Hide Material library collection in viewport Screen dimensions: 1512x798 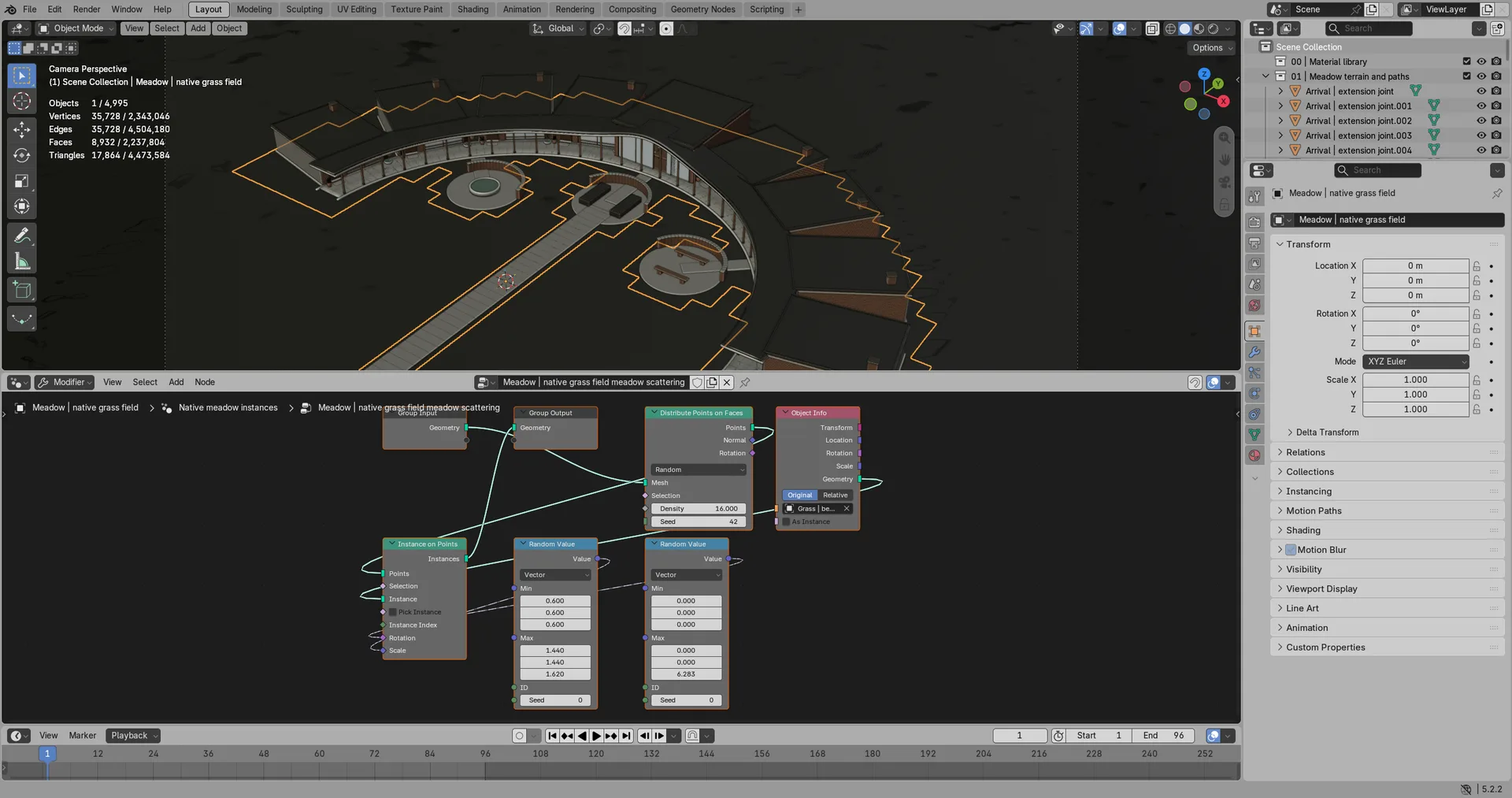coord(1481,61)
